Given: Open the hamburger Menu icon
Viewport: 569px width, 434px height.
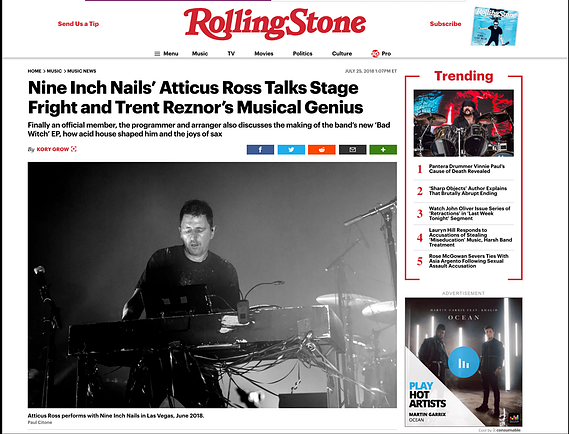Looking at the screenshot, I should (x=157, y=54).
